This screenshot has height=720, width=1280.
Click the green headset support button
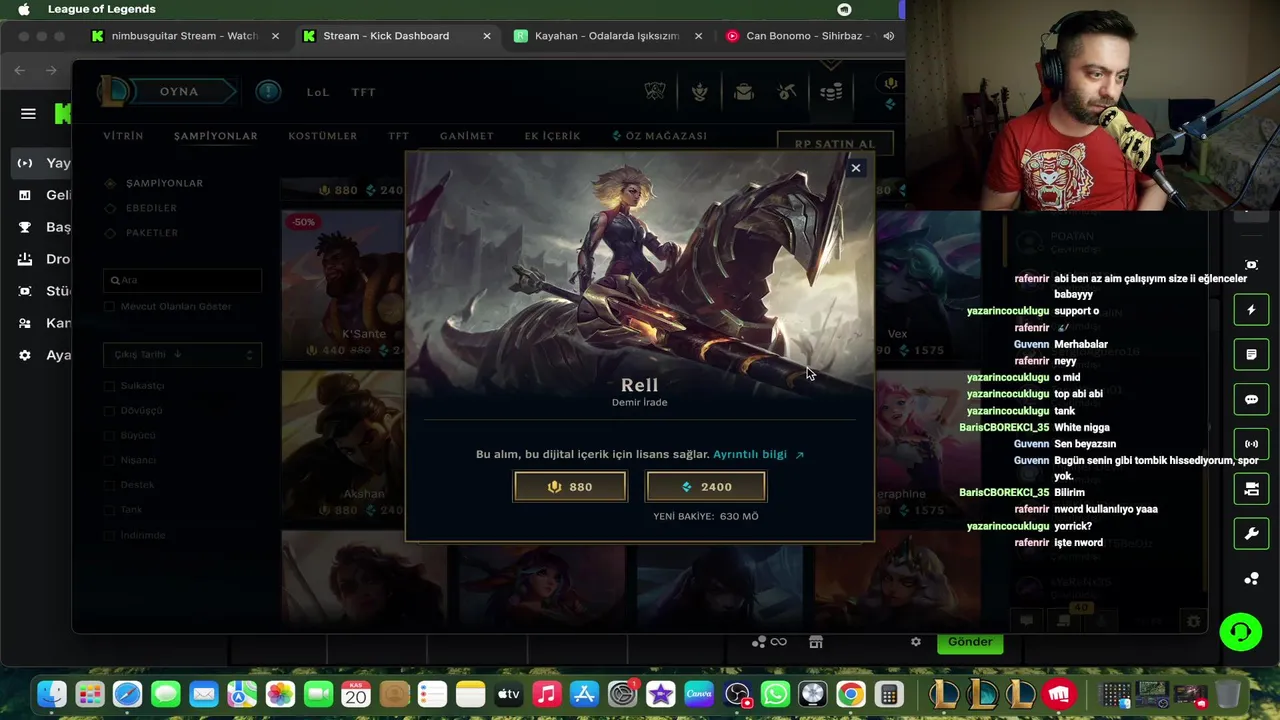click(x=1241, y=631)
